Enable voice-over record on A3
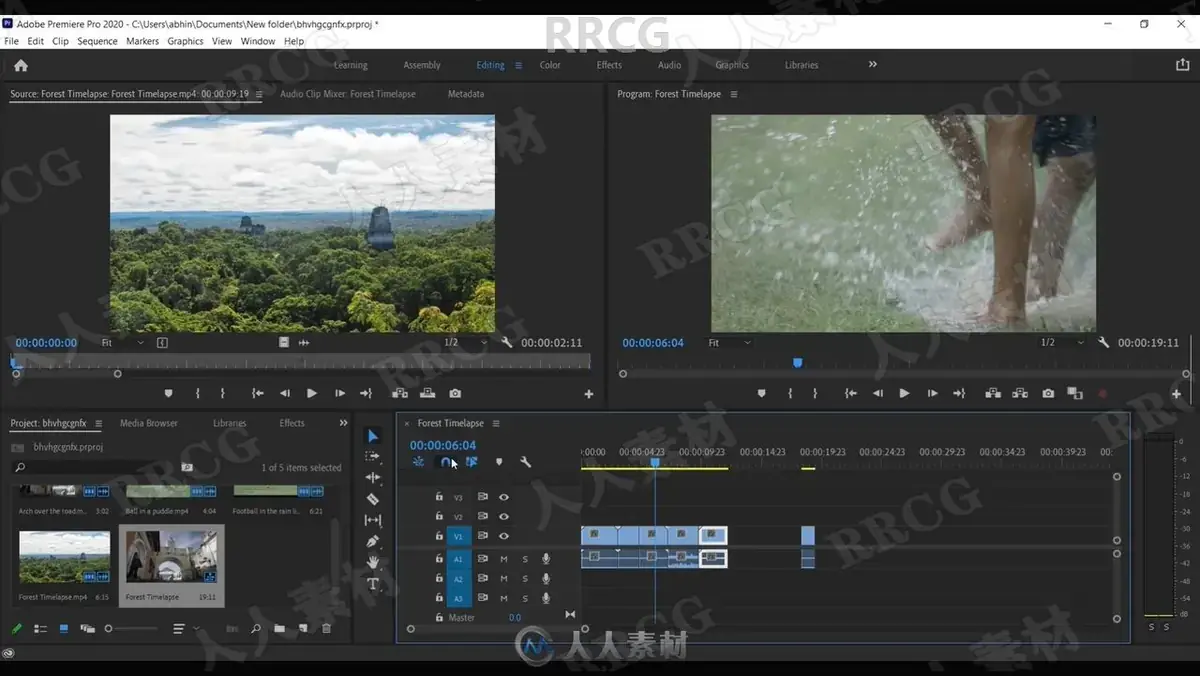 click(546, 598)
